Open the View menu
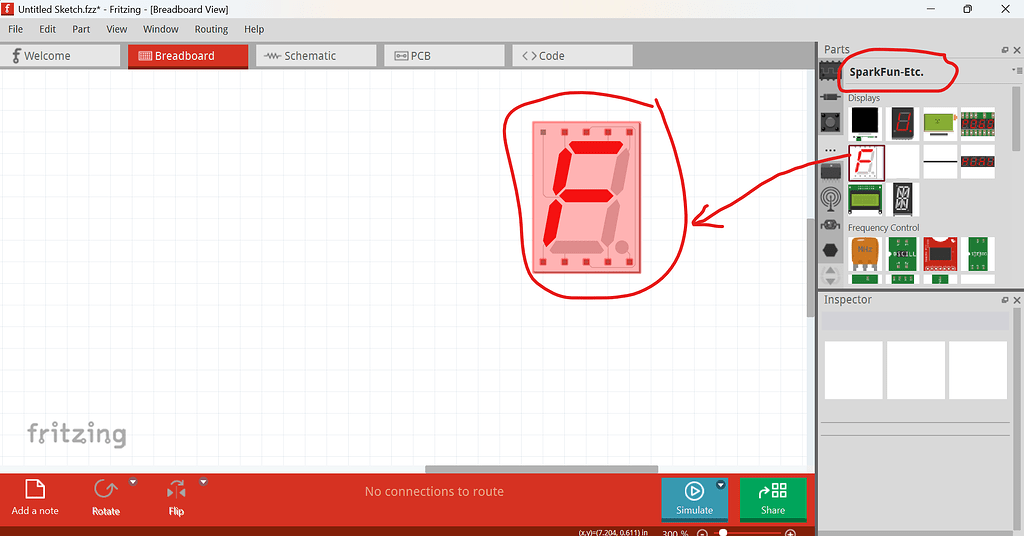Image resolution: width=1024 pixels, height=536 pixels. pos(116,29)
